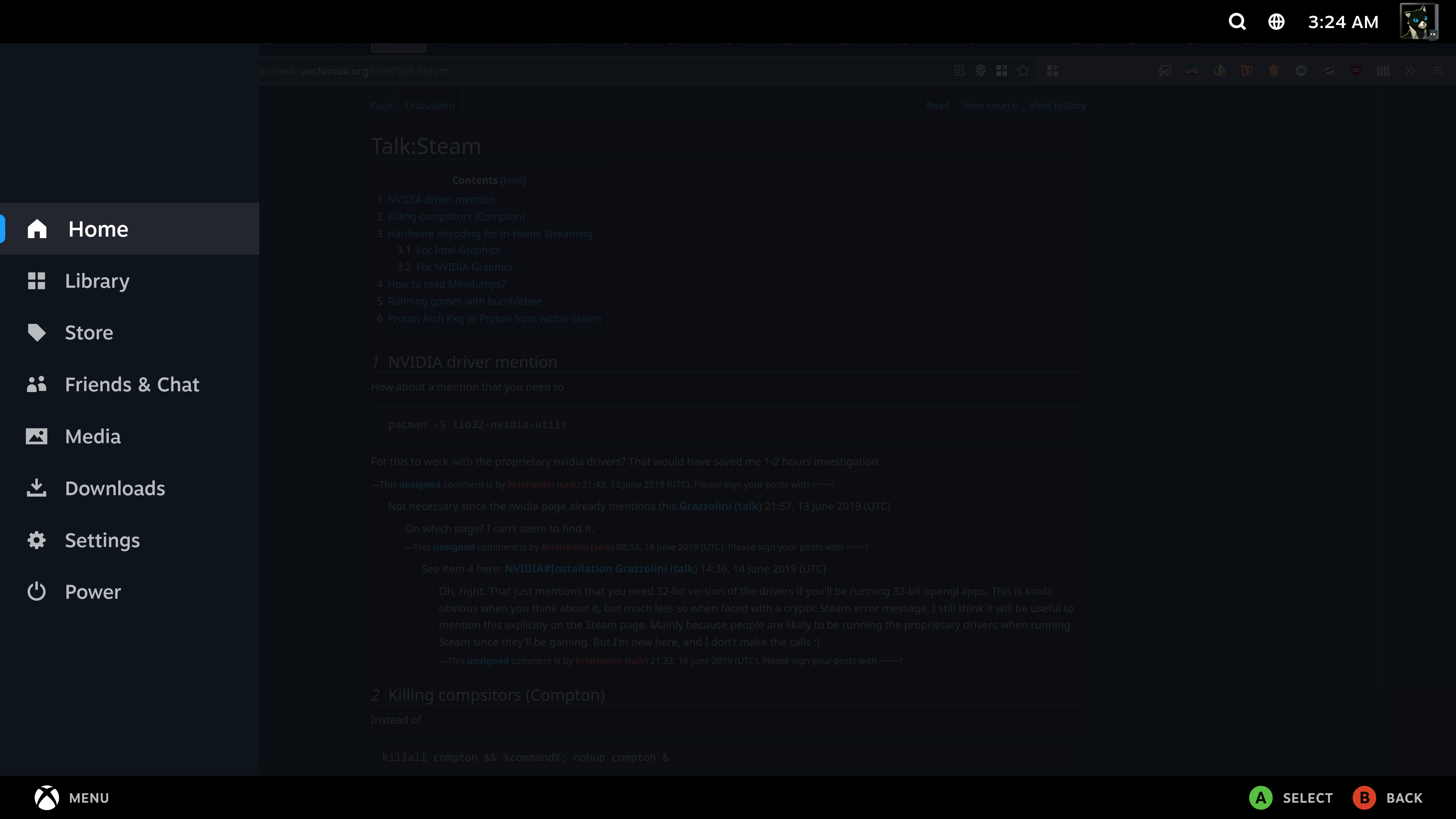Toggle reader view in the address bar
The image size is (1456, 819).
click(x=959, y=71)
